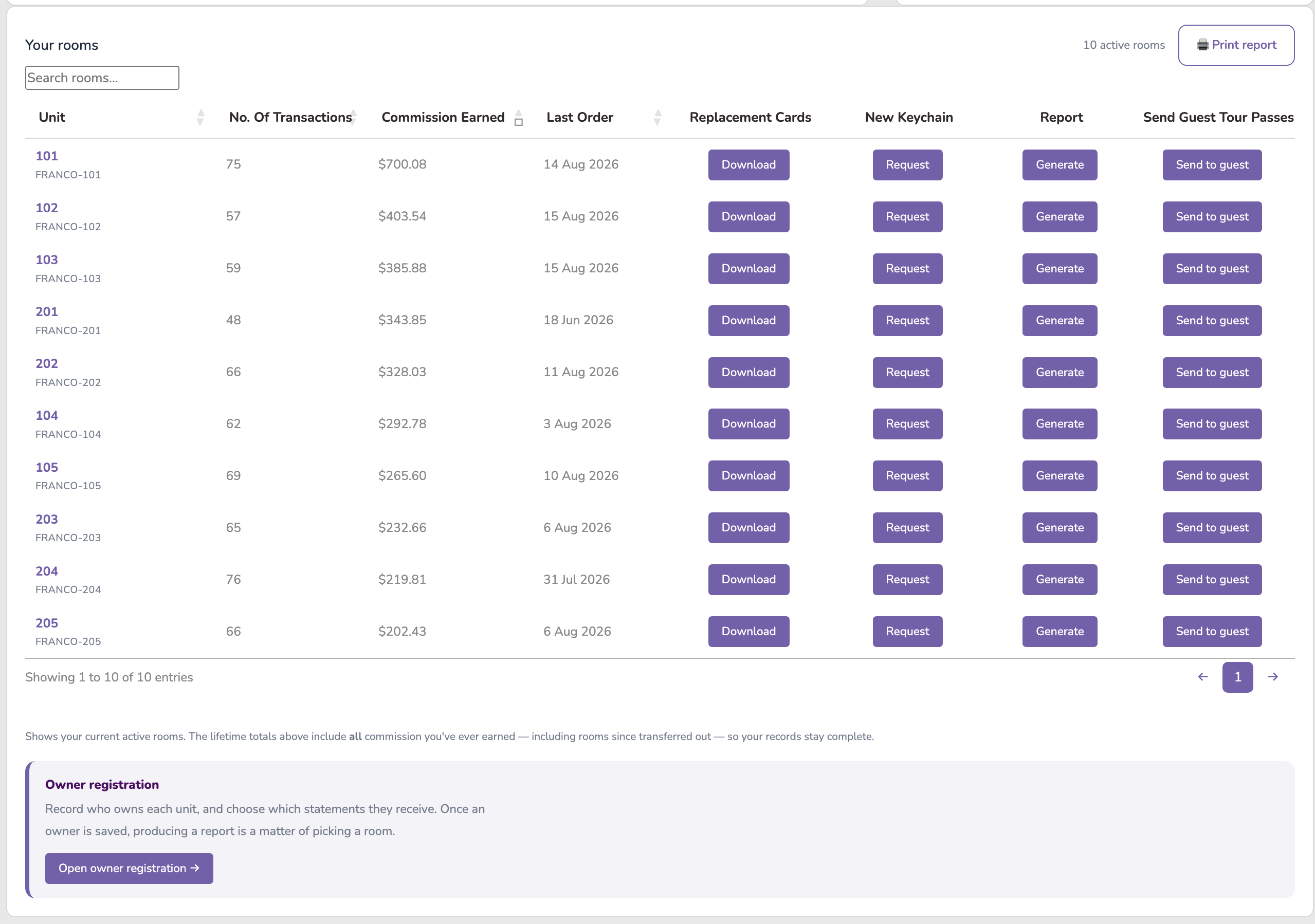The width and height of the screenshot is (1315, 924).
Task: Click Last Order column header text
Action: [x=579, y=117]
